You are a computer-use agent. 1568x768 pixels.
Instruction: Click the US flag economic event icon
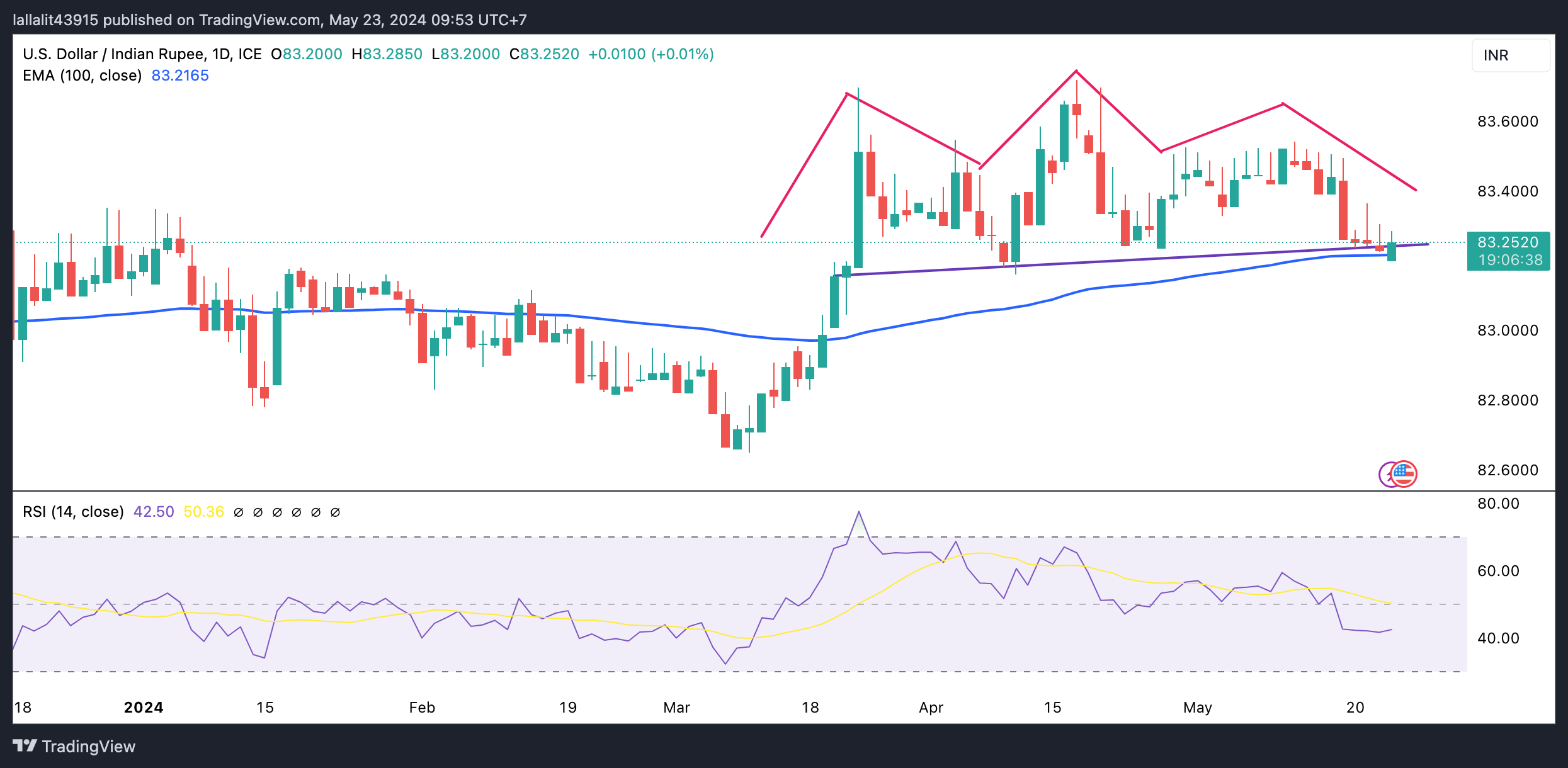[x=1404, y=473]
